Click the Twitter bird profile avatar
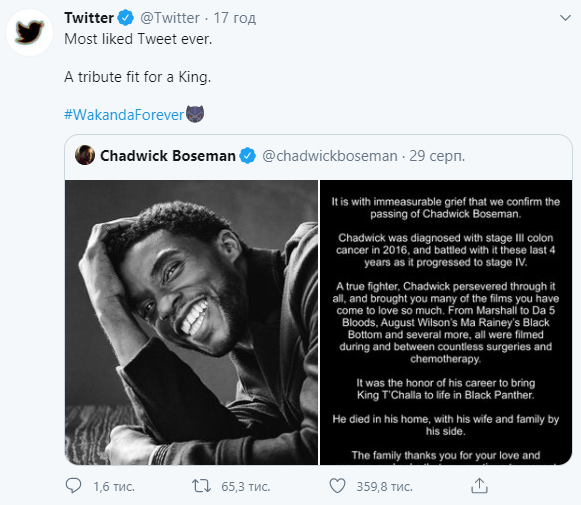The width and height of the screenshot is (581, 505). click(29, 33)
